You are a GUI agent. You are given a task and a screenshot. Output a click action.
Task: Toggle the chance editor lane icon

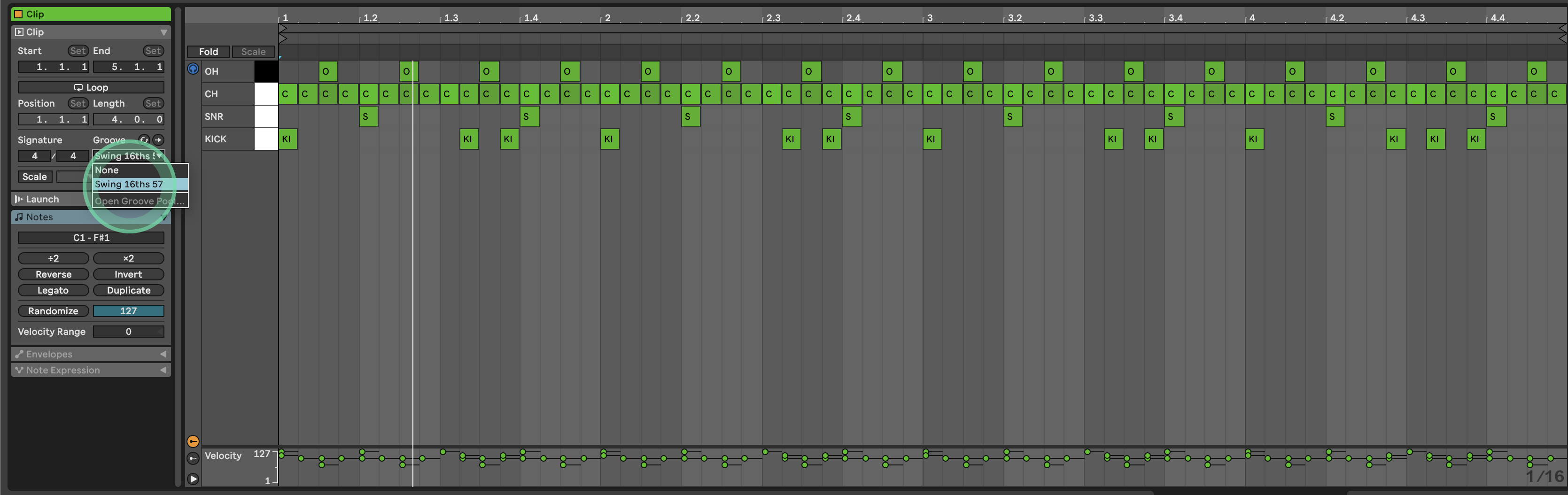tap(193, 458)
